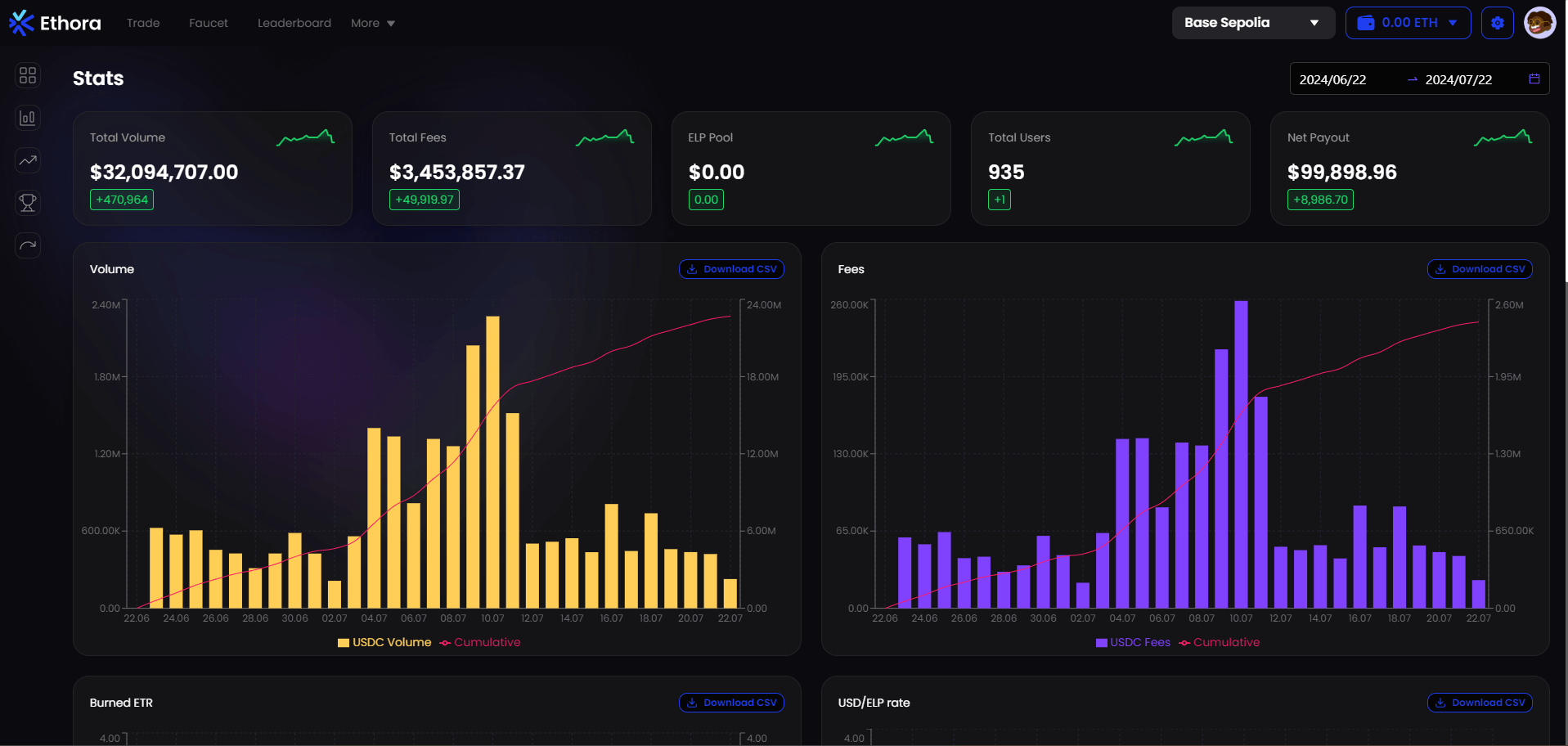Viewport: 1568px width, 746px height.
Task: Open settings gear icon in header
Action: point(1497,23)
